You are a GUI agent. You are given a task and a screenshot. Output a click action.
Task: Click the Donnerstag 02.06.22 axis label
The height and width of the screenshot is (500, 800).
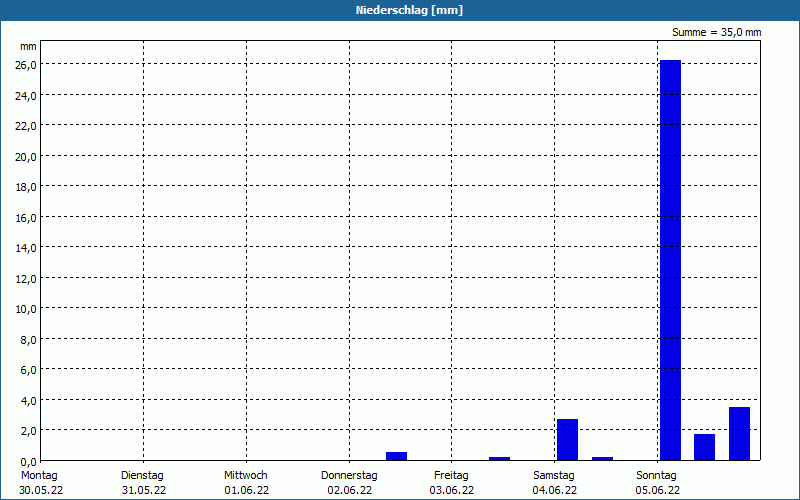coord(349,483)
